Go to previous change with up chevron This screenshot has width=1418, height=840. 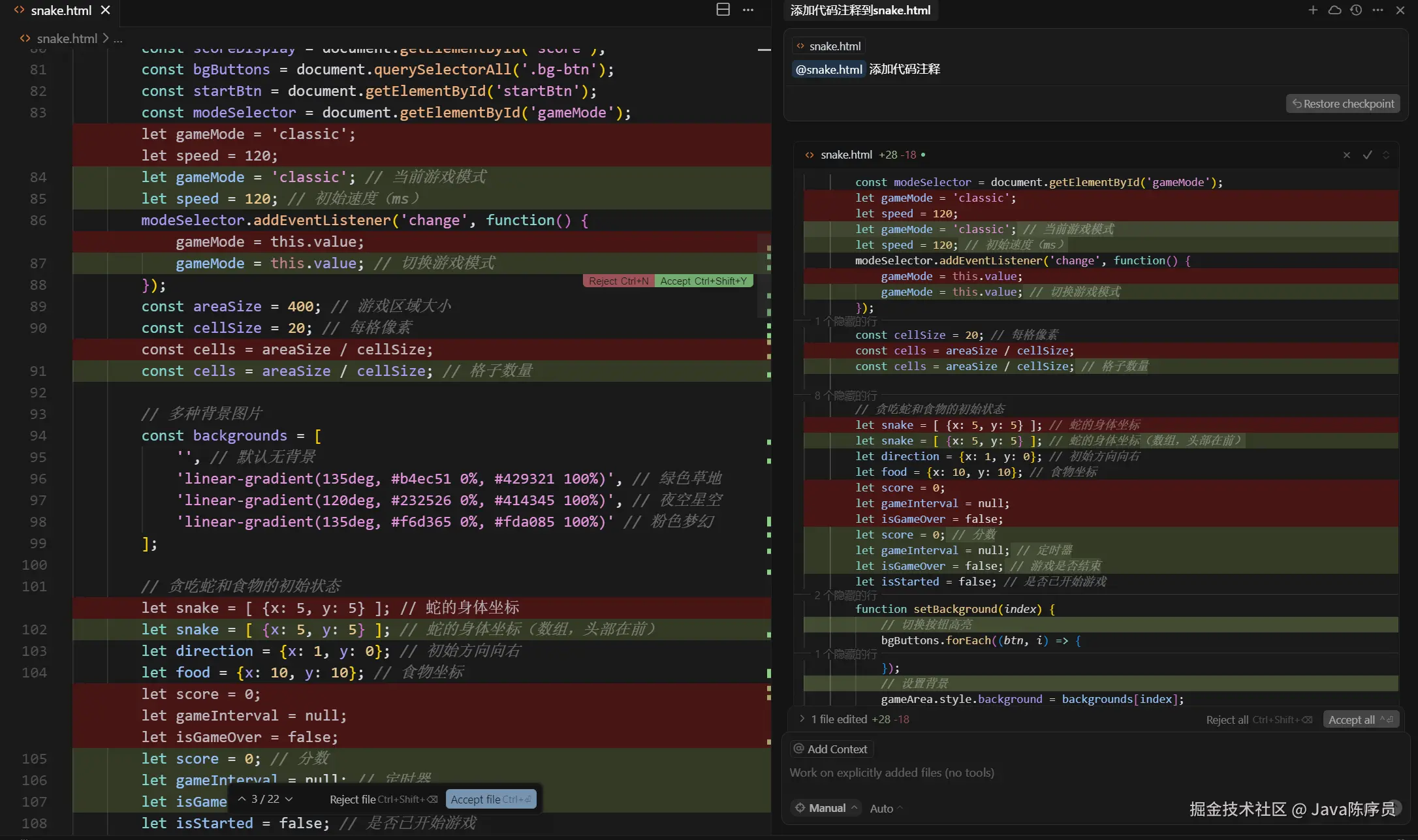click(x=242, y=799)
